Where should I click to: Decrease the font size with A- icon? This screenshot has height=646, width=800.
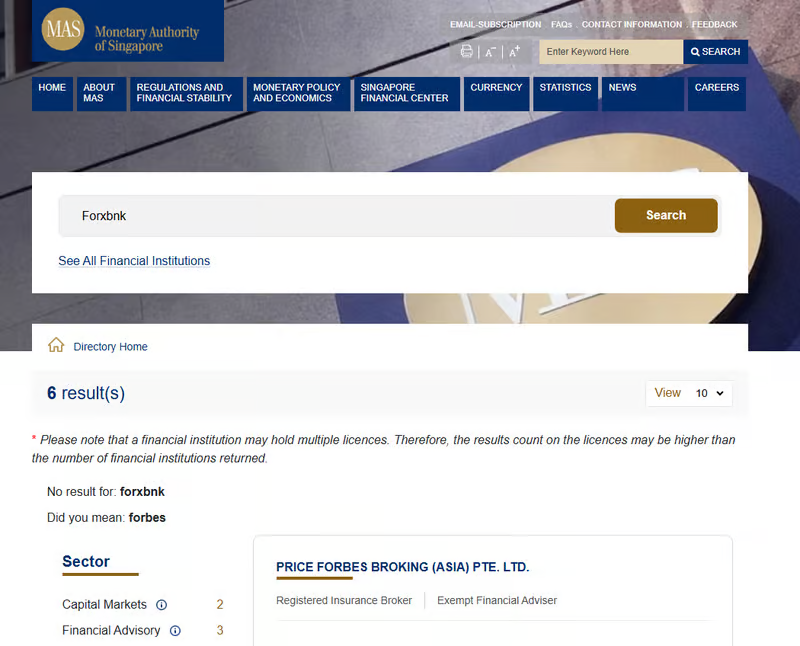[x=490, y=52]
